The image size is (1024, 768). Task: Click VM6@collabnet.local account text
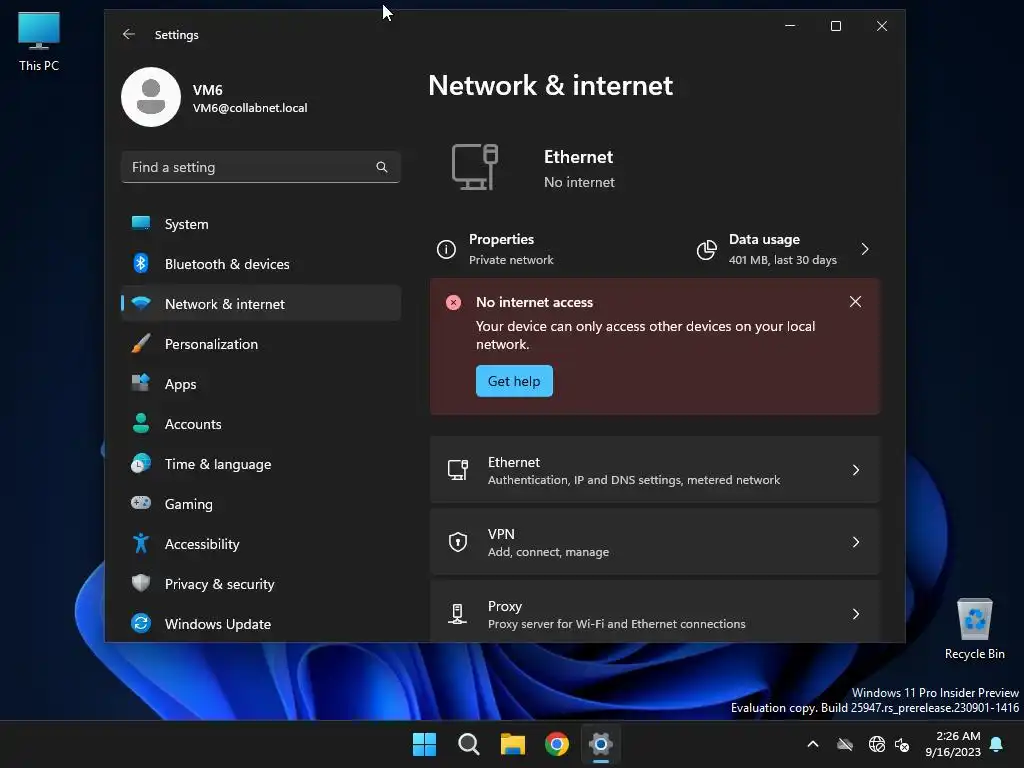tap(250, 108)
